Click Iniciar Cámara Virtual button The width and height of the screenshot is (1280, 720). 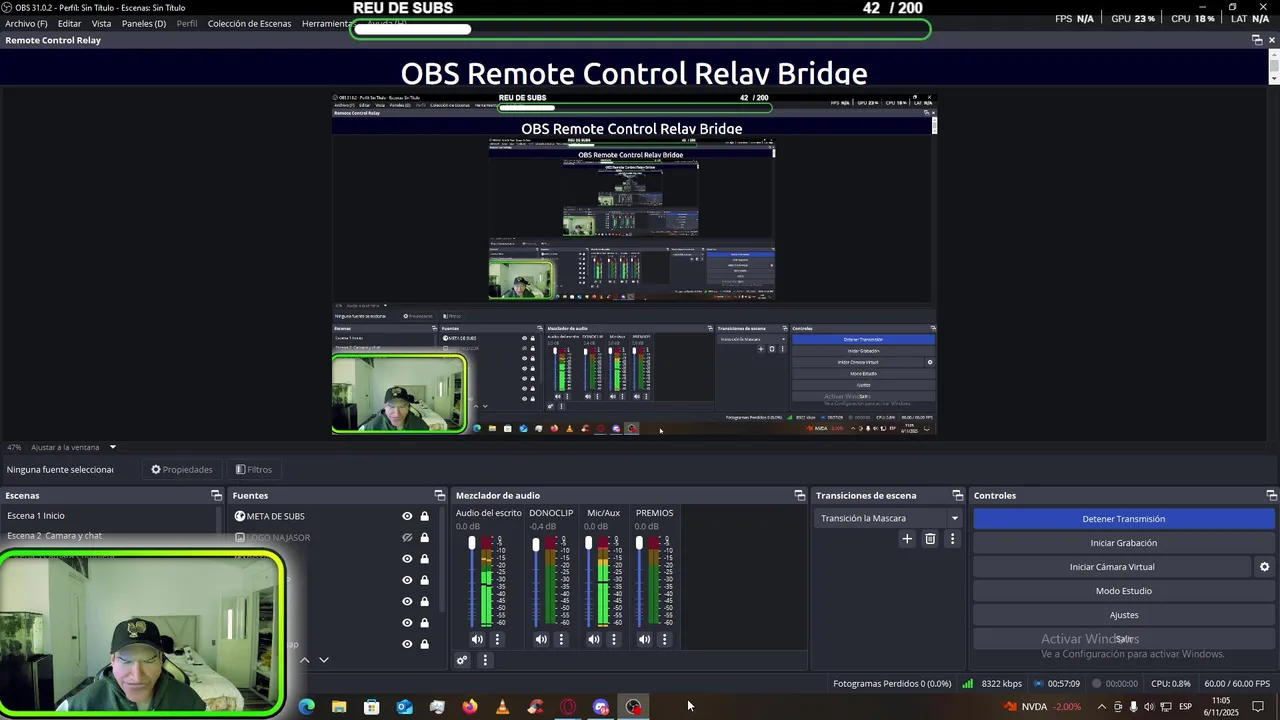1112,567
